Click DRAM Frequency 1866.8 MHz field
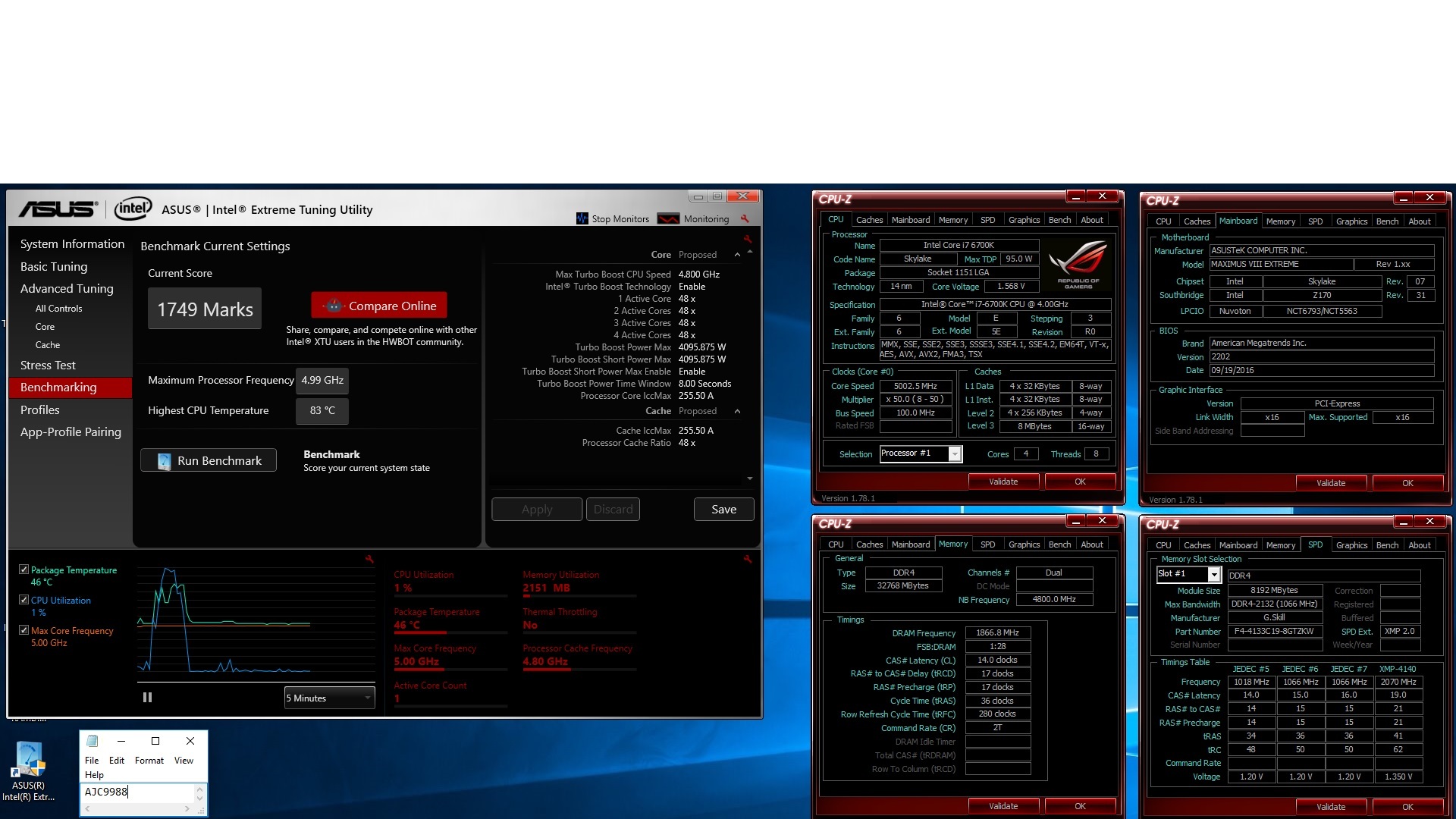 (x=997, y=632)
